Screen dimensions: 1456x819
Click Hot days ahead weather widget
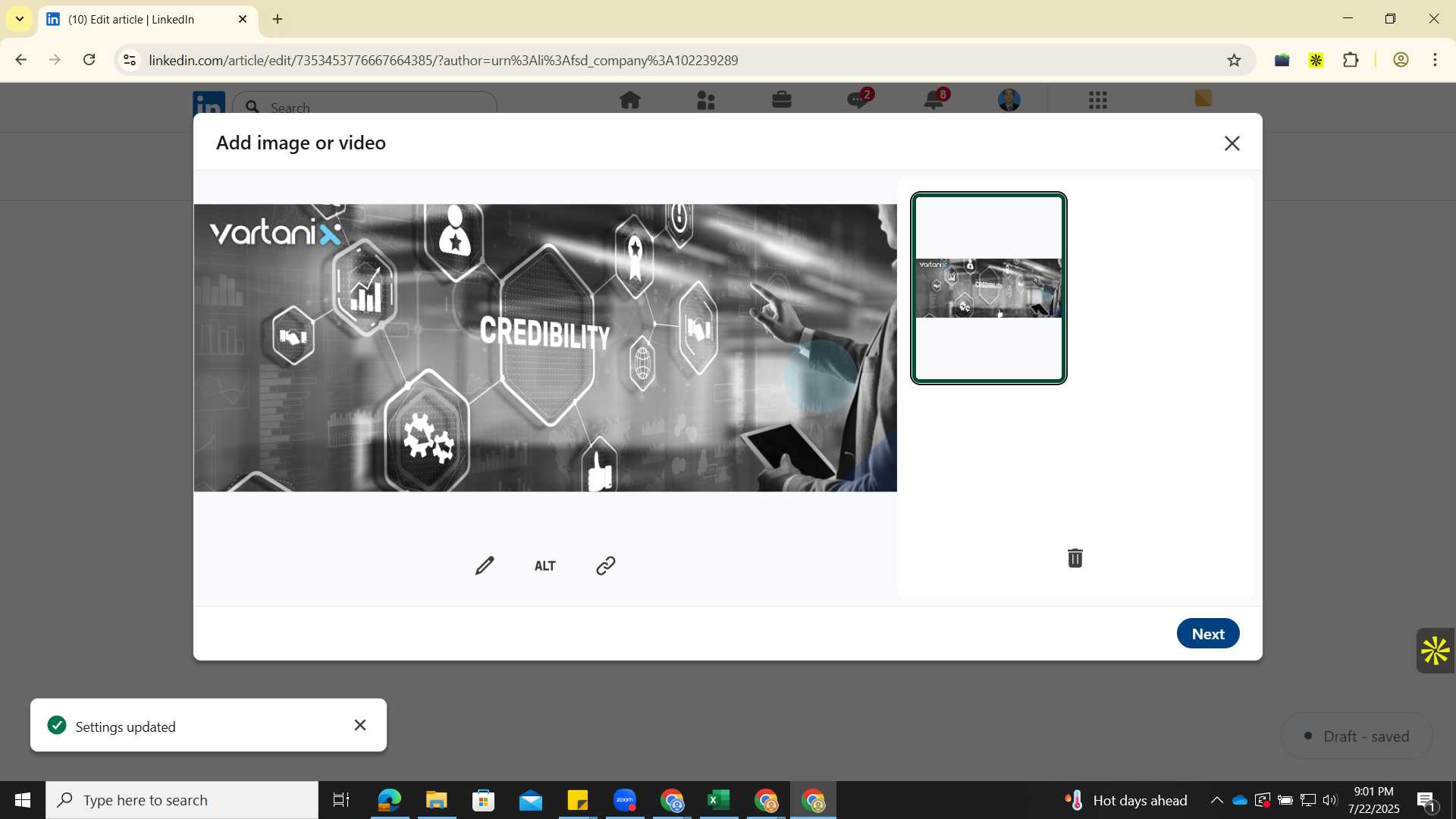[1126, 800]
